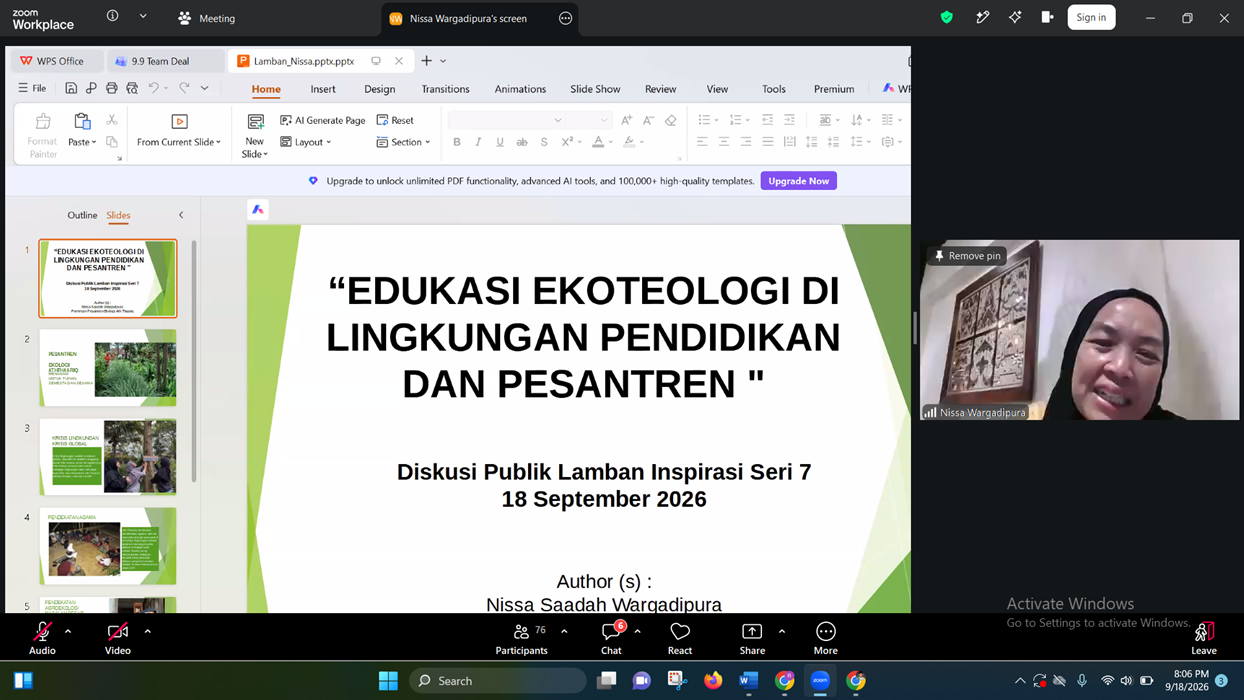The image size is (1244, 700).
Task: Open the Slide Show ribbon tab
Action: (595, 89)
